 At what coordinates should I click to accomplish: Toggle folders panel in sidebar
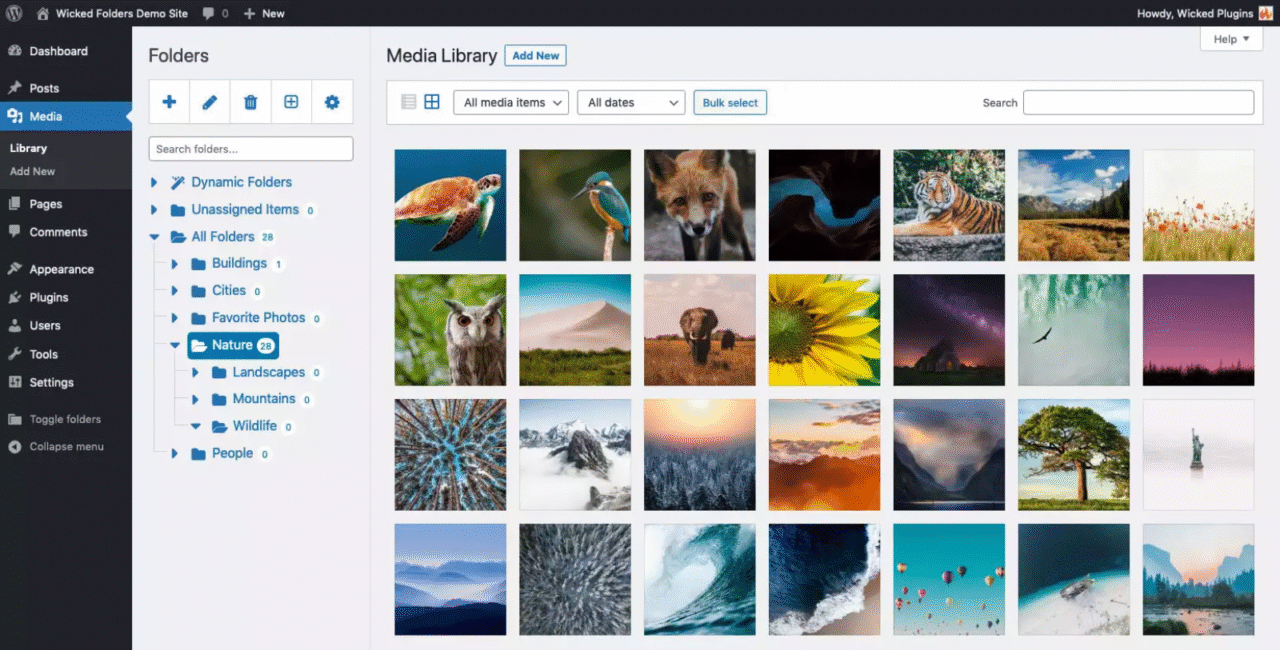pos(65,419)
